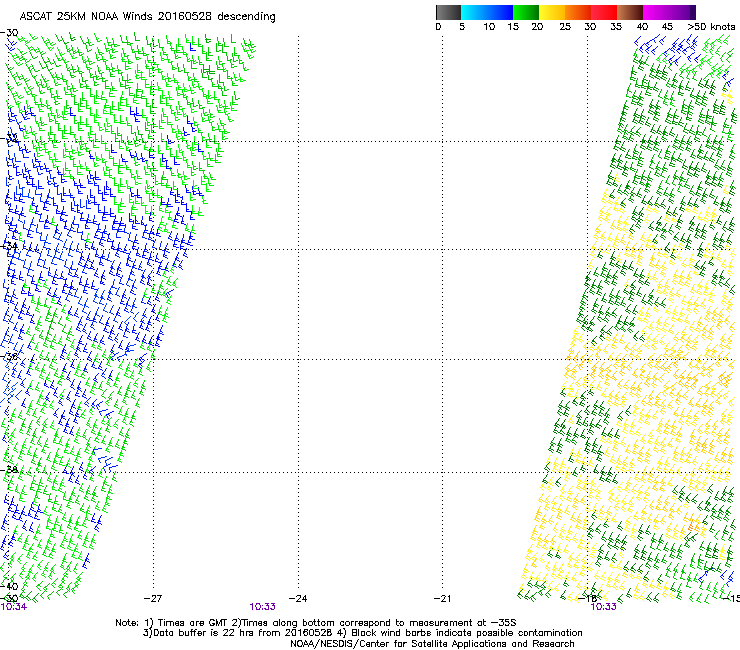Click the -32 latitude axis label
Screen dimensions: 740x650
9,139
